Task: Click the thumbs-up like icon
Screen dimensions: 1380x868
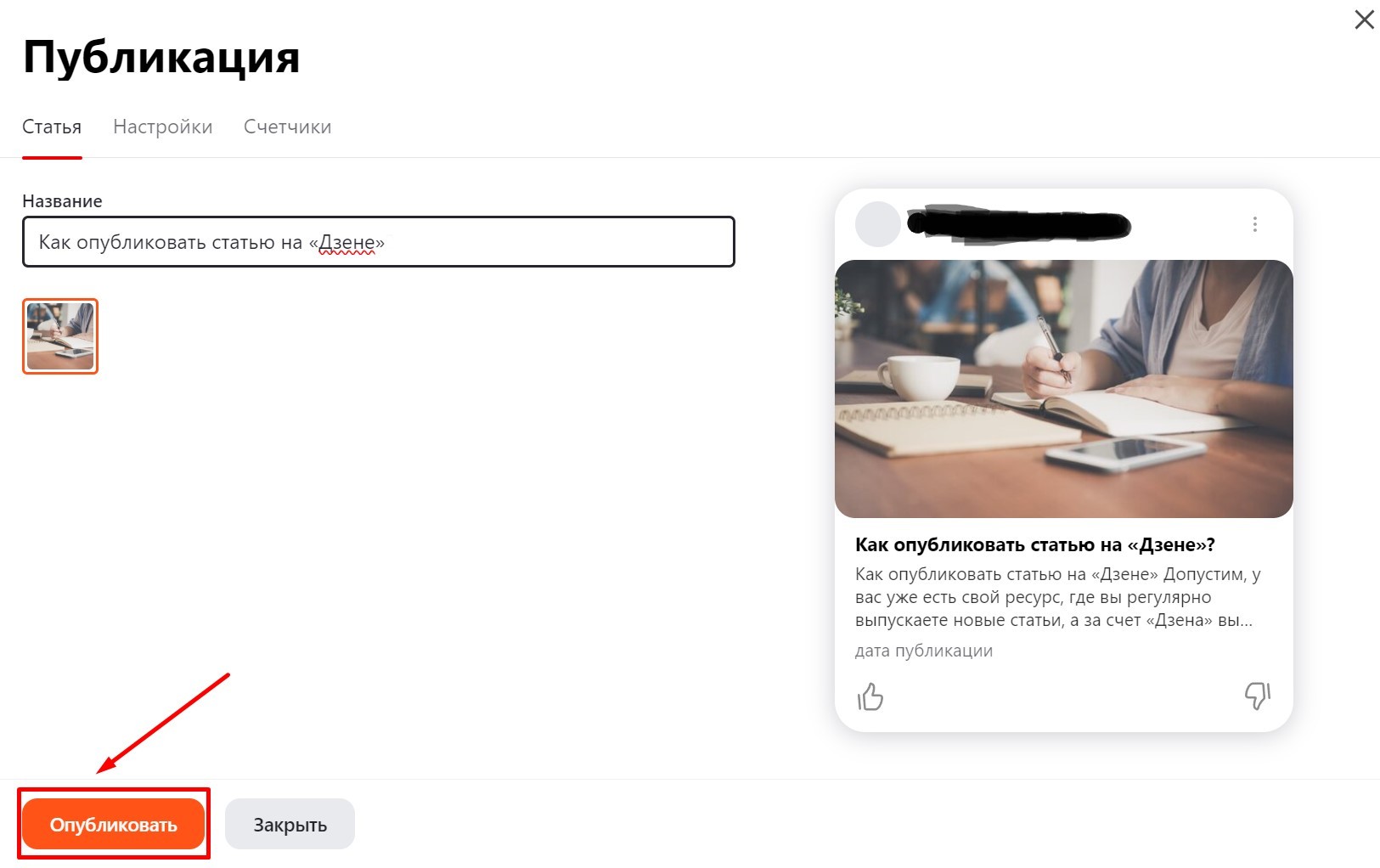Action: coord(870,696)
